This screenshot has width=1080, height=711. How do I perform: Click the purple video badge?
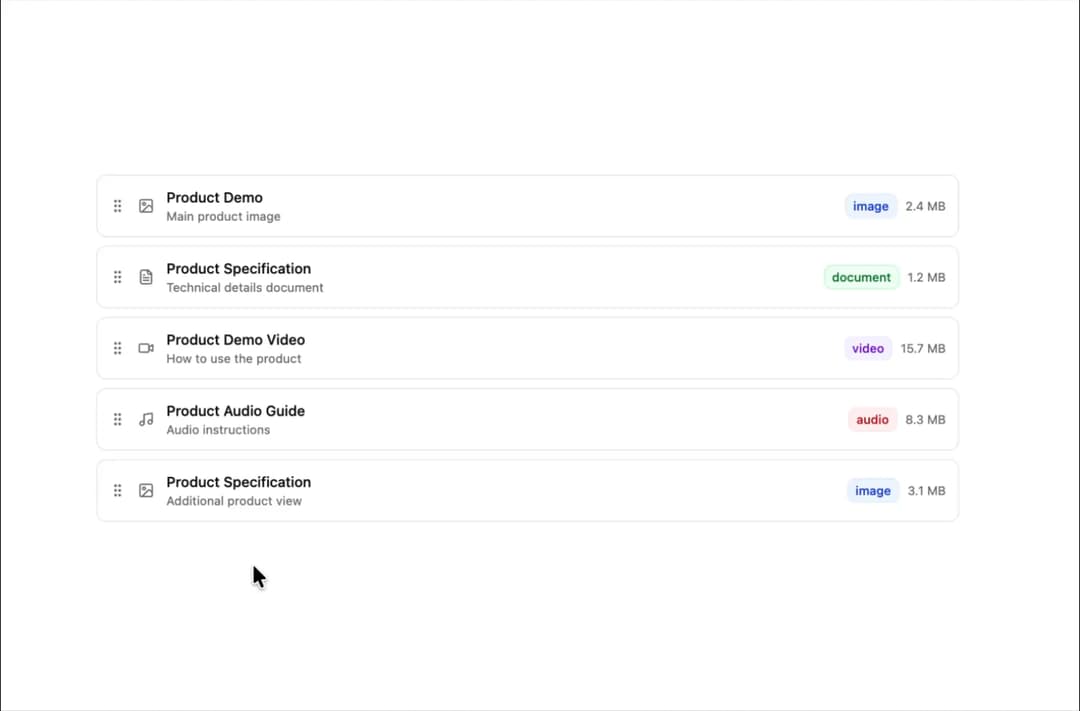[x=868, y=349]
